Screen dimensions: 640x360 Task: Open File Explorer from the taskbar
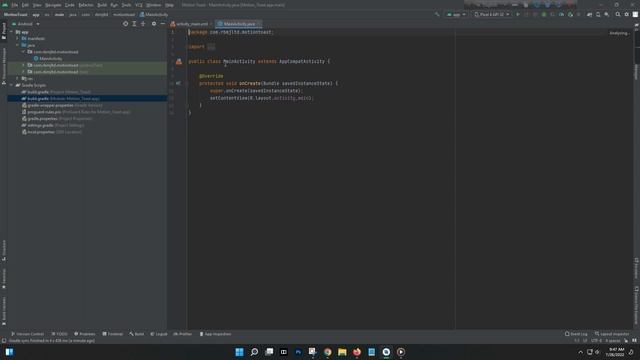coord(342,352)
